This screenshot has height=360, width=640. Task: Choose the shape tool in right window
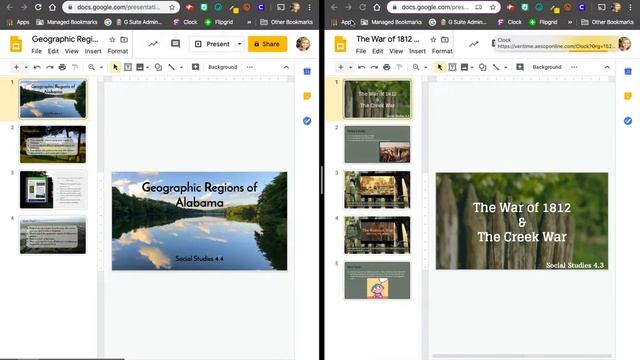(x=482, y=67)
